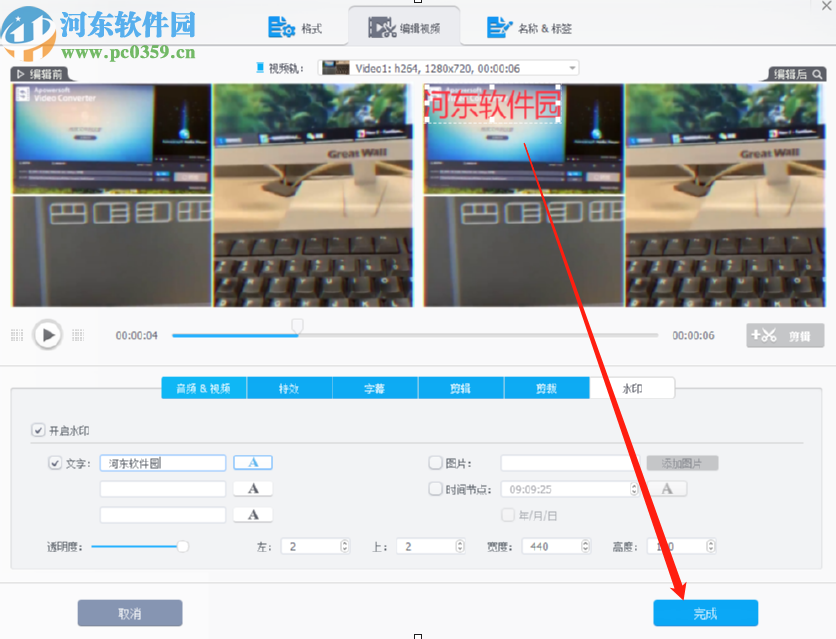Open font settings for the time node

coord(667,489)
